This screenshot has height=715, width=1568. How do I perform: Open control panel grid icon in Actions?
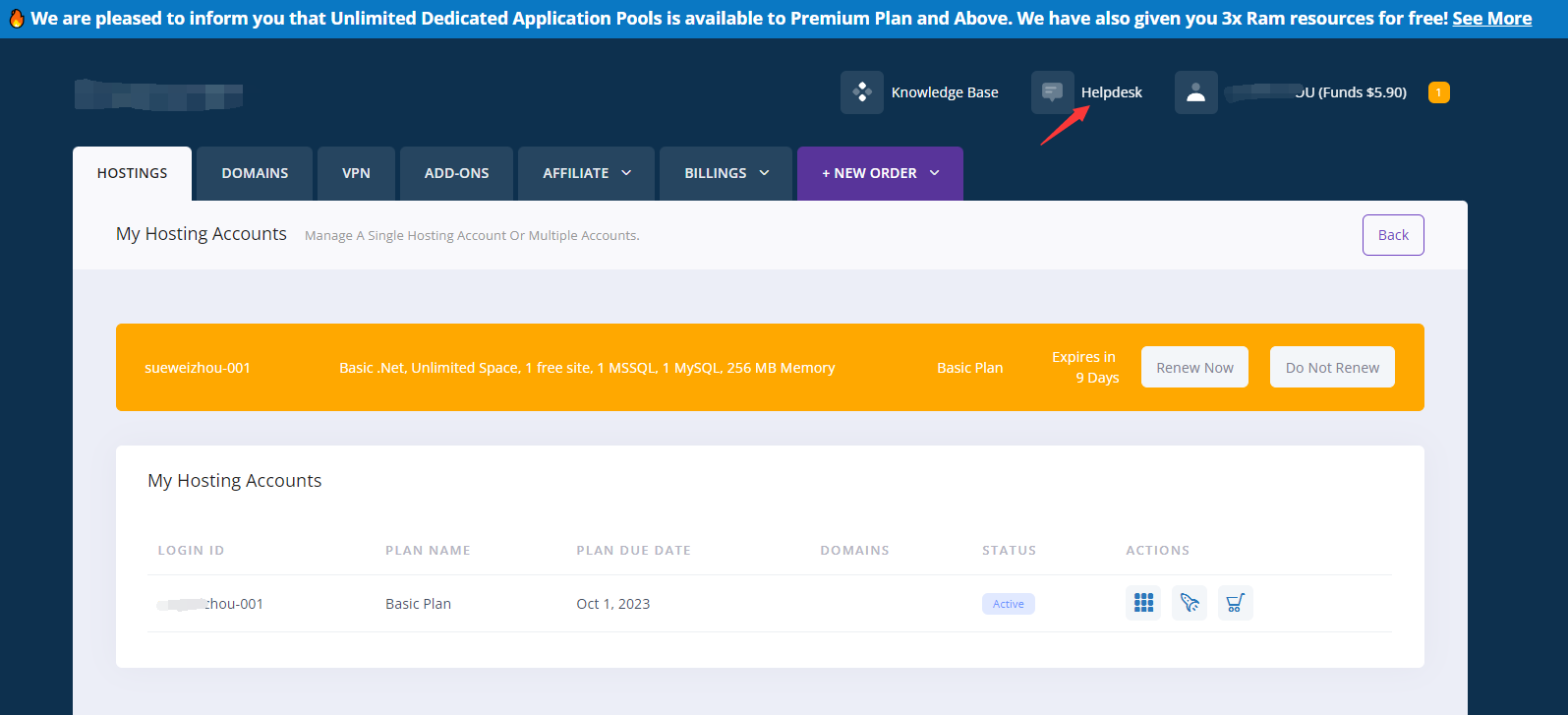tap(1143, 603)
